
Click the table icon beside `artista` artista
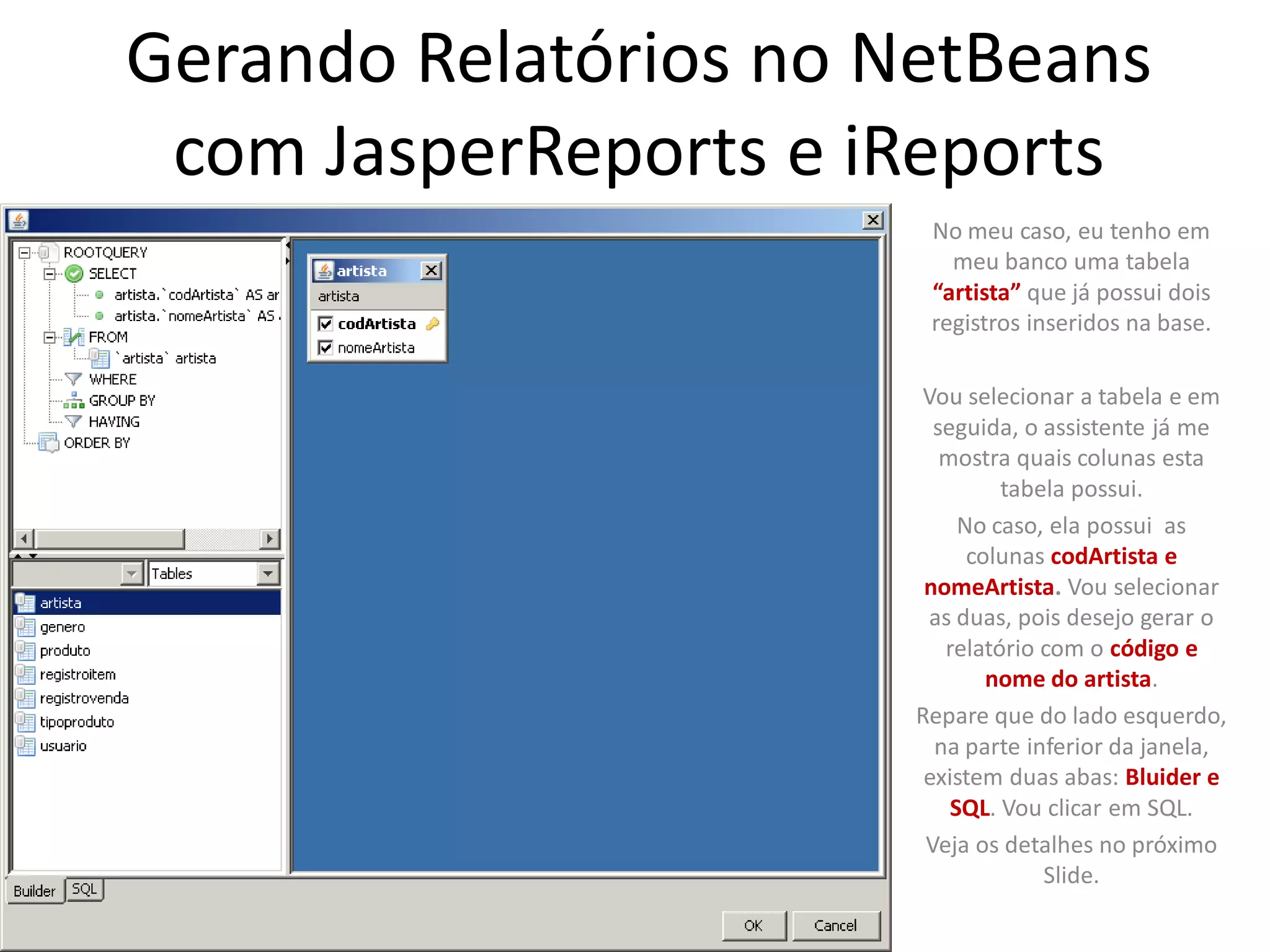pyautogui.click(x=99, y=358)
